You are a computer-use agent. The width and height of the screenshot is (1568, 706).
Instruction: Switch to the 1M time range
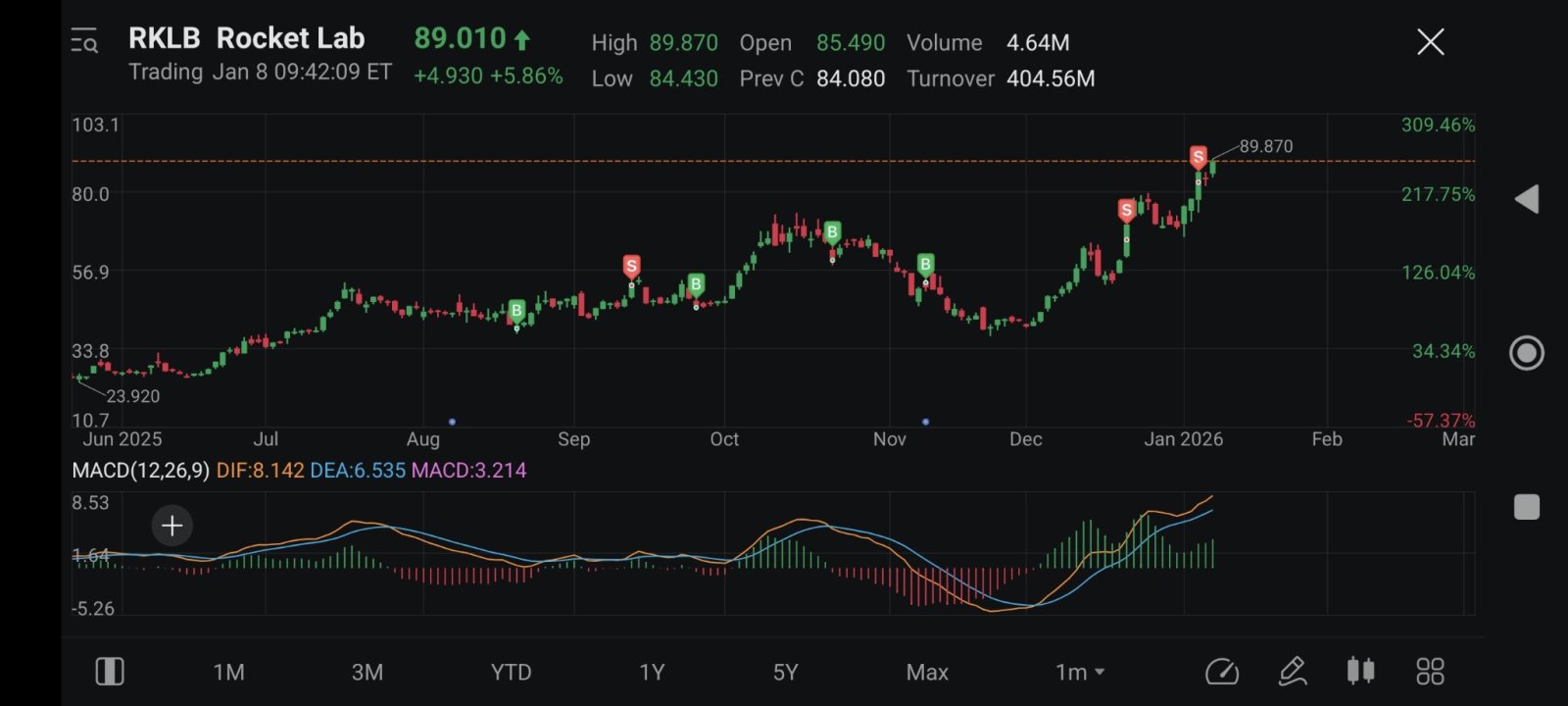[229, 673]
